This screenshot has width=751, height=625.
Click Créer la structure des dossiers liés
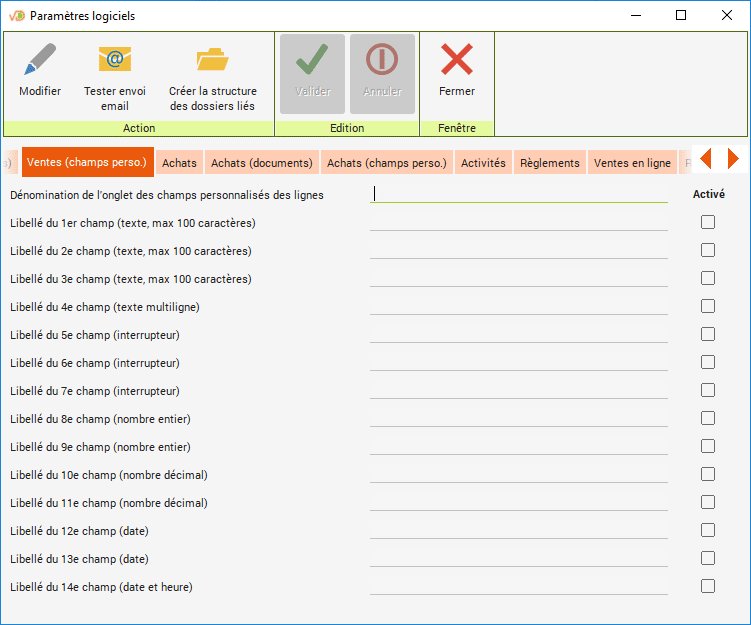(212, 61)
